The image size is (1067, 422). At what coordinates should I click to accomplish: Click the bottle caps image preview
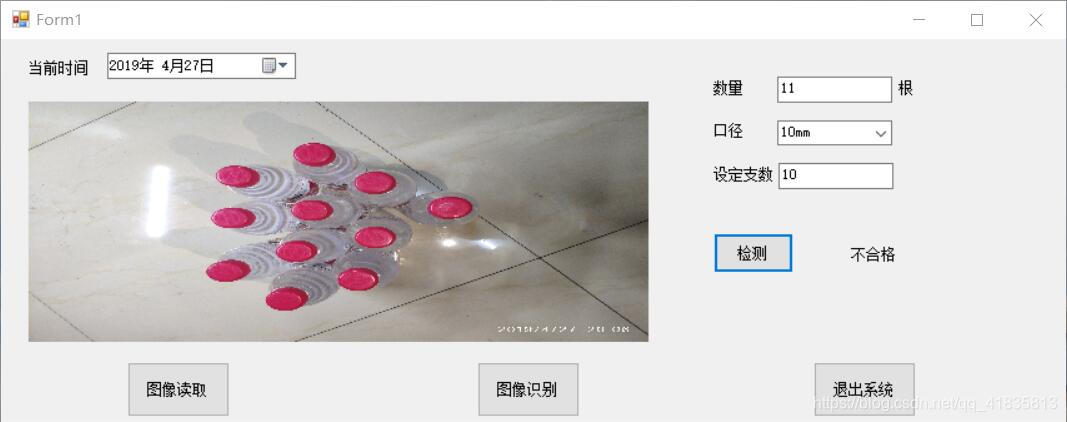tap(338, 221)
